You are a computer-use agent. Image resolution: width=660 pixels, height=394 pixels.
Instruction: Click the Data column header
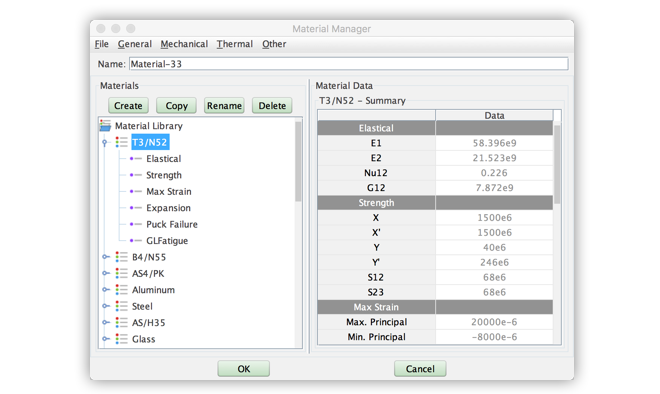[494, 115]
